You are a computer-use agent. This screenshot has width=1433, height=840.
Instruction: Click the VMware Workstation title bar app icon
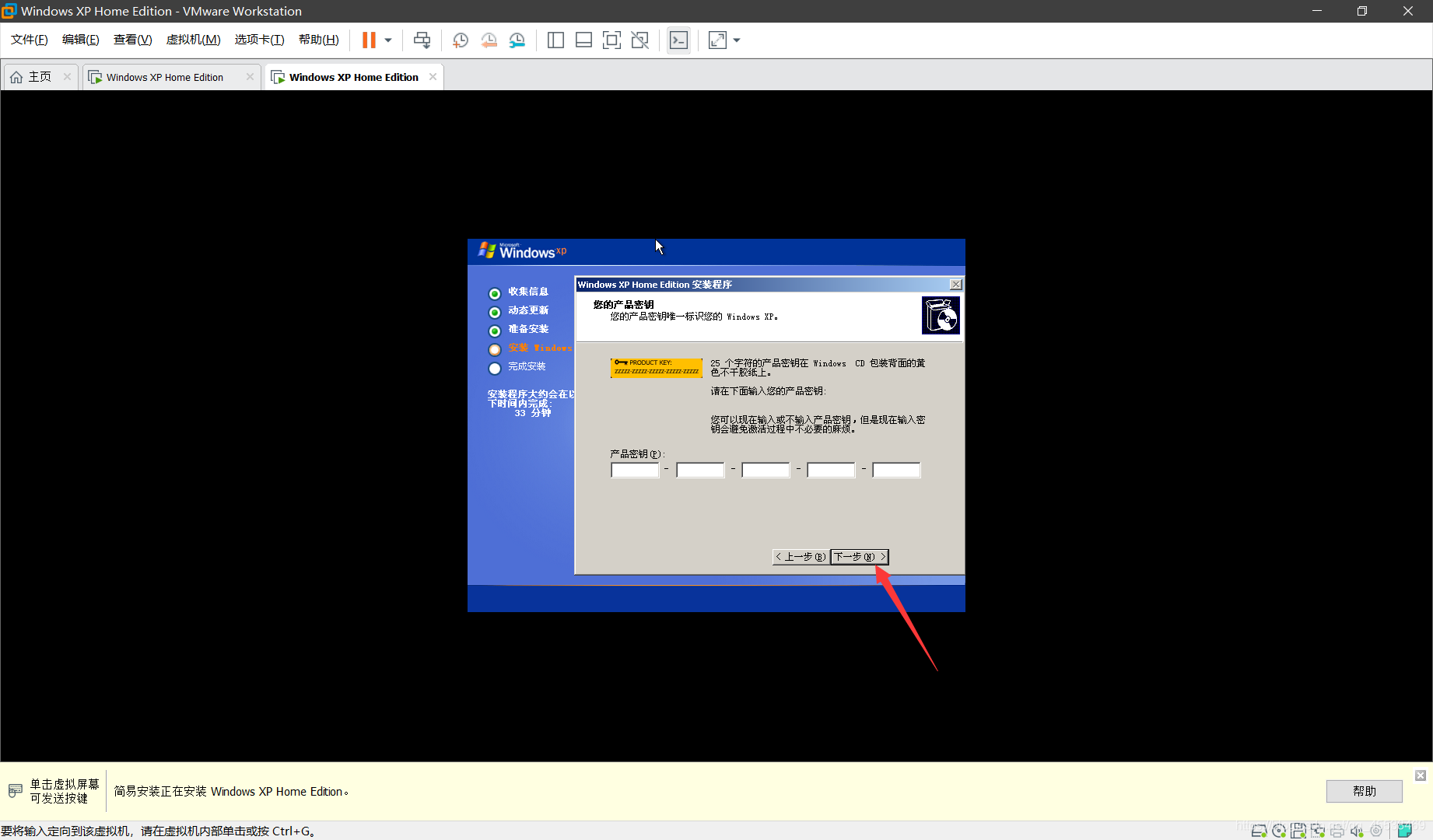pos(9,11)
